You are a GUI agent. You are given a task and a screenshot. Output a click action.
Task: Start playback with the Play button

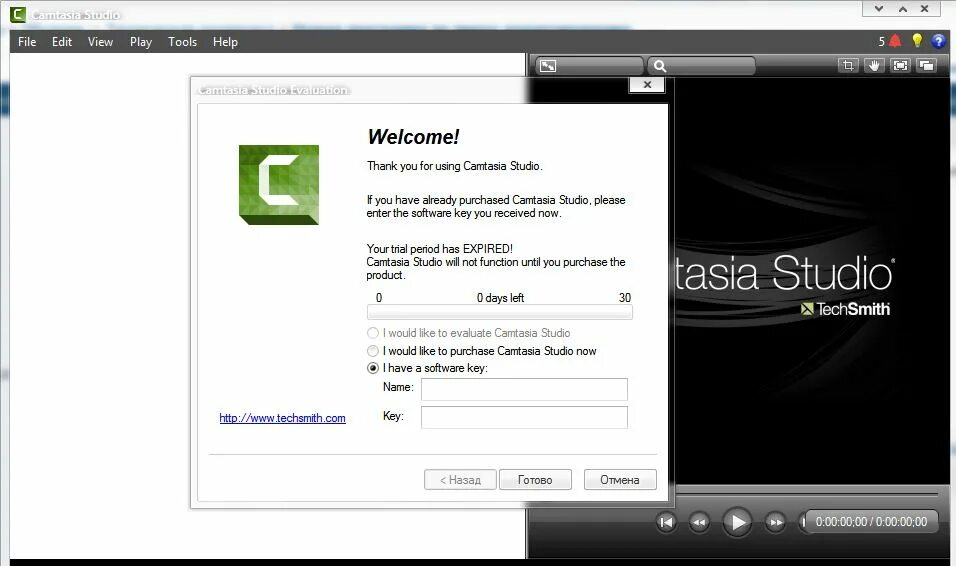tap(737, 522)
